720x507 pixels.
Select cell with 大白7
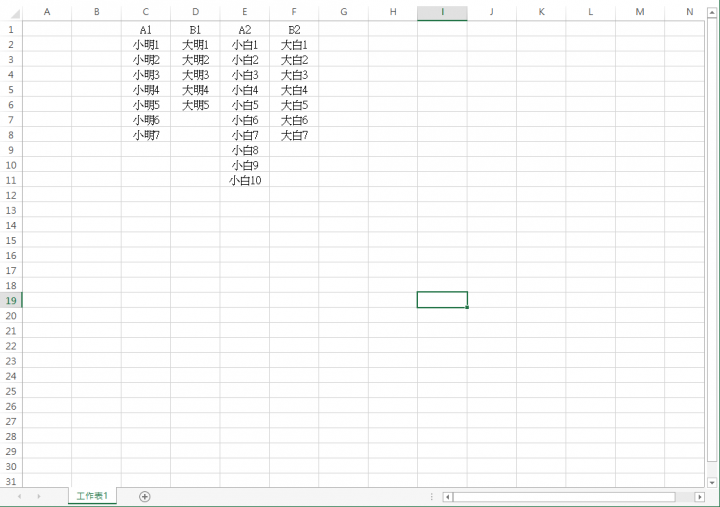(x=294, y=135)
